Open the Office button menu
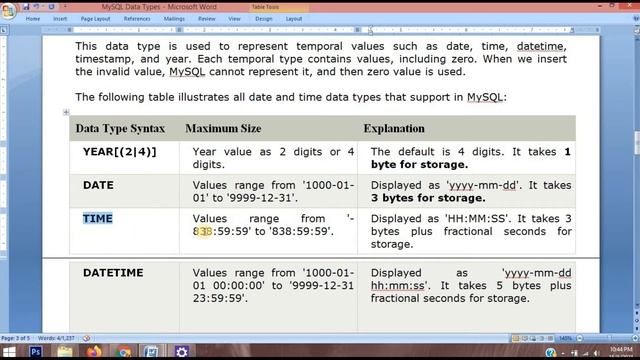640x360 pixels. pyautogui.click(x=8, y=11)
